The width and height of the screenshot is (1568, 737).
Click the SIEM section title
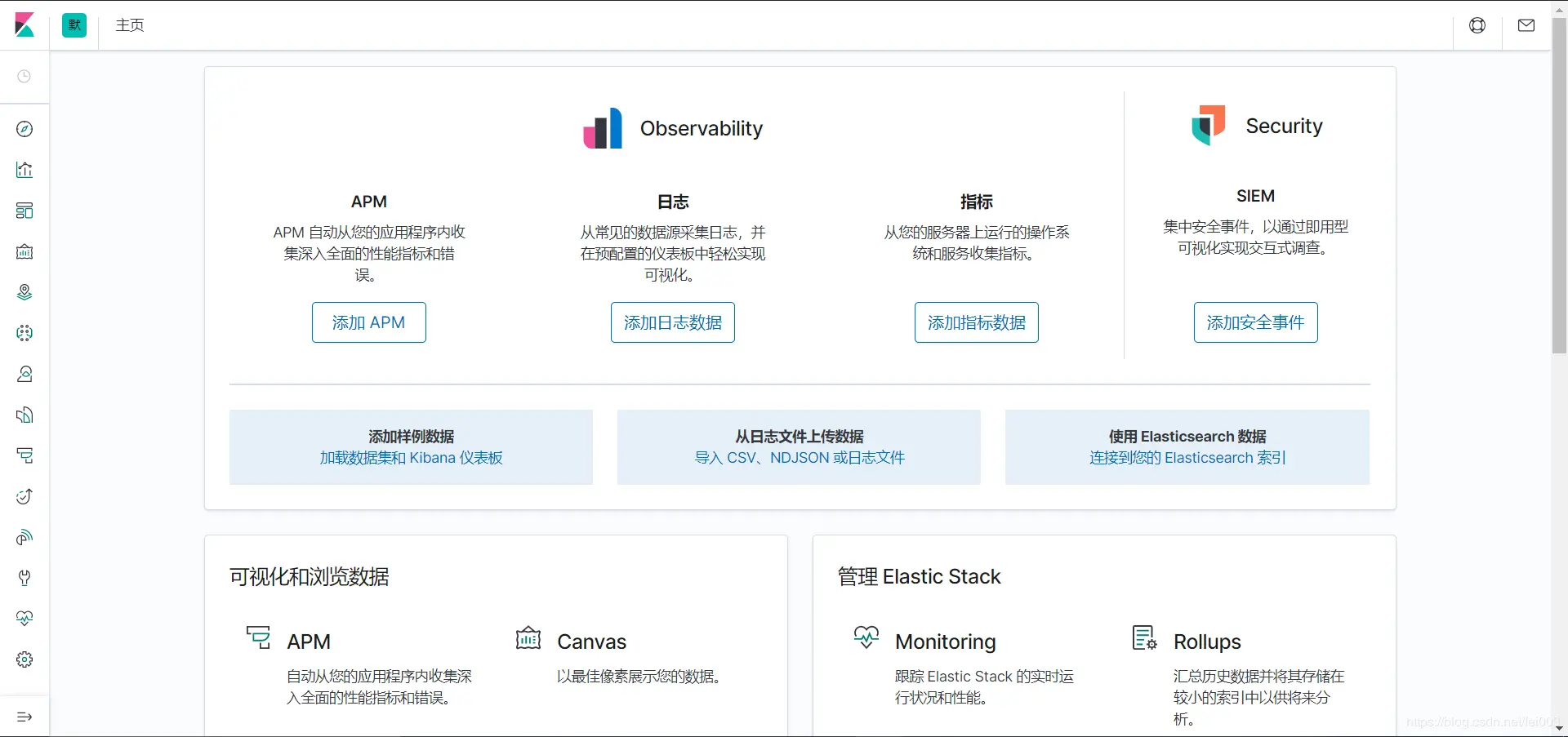click(x=1256, y=196)
